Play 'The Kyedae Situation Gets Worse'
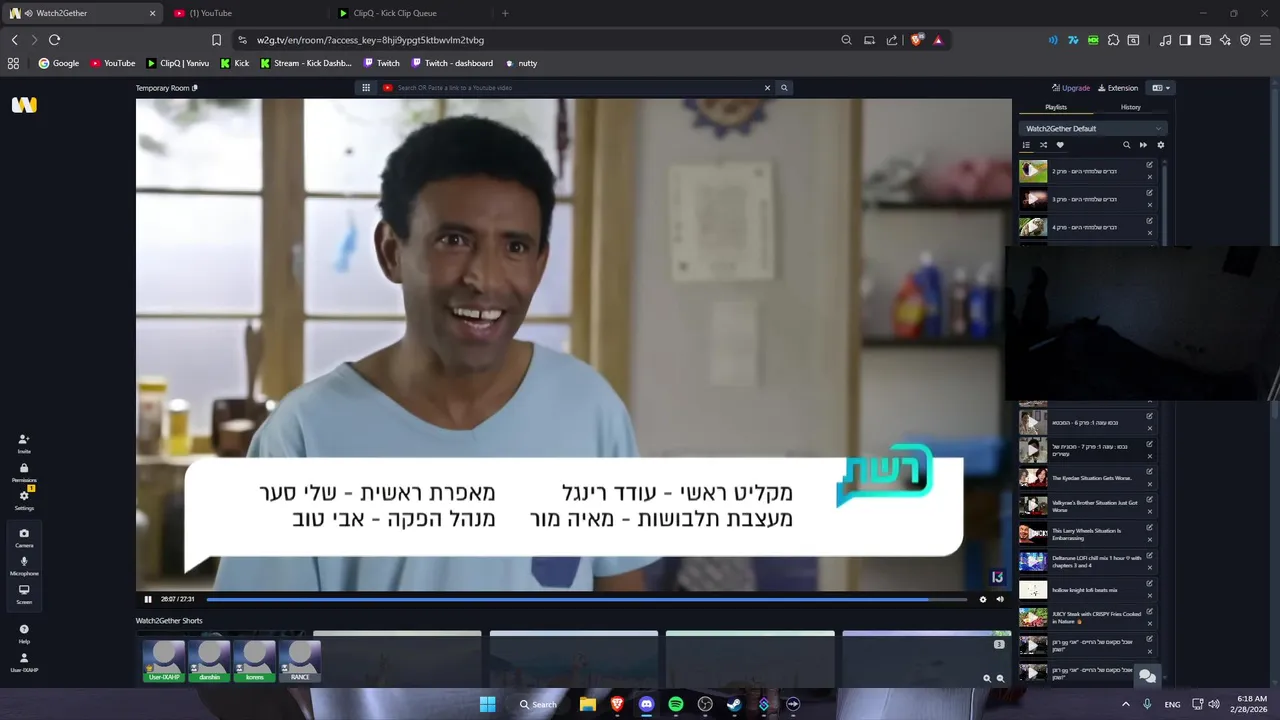1280x720 pixels. click(1033, 478)
